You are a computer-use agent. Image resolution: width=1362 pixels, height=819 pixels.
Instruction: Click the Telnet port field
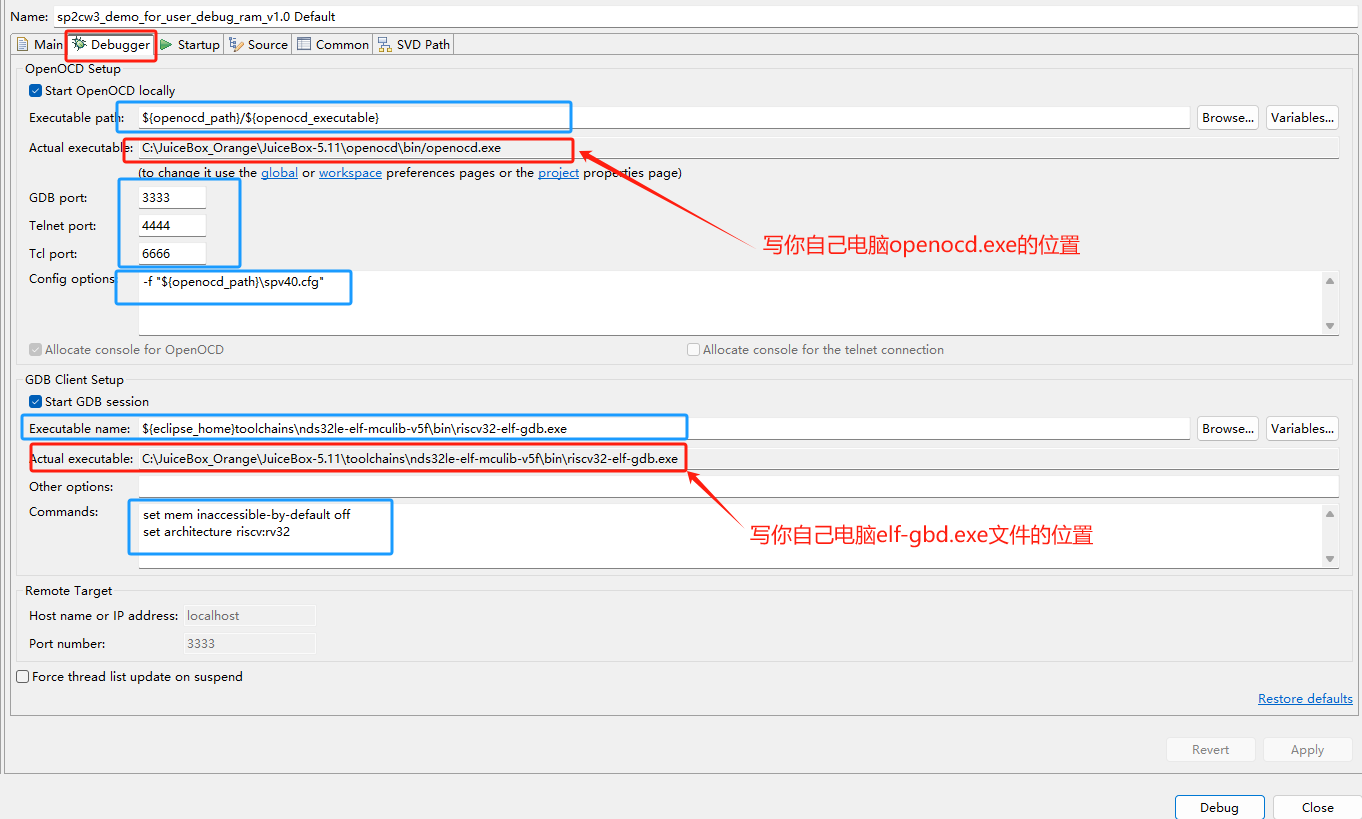coord(172,226)
